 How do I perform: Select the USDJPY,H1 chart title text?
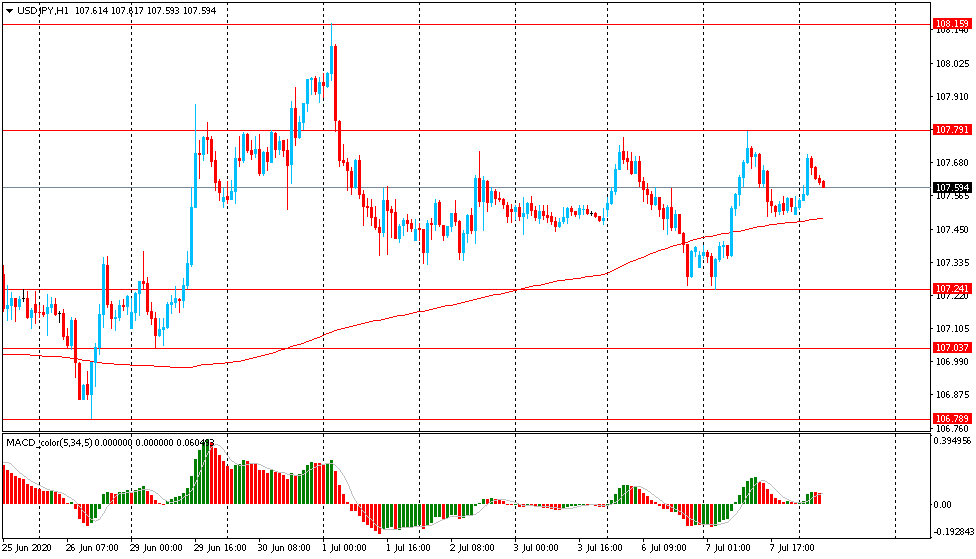click(x=43, y=11)
